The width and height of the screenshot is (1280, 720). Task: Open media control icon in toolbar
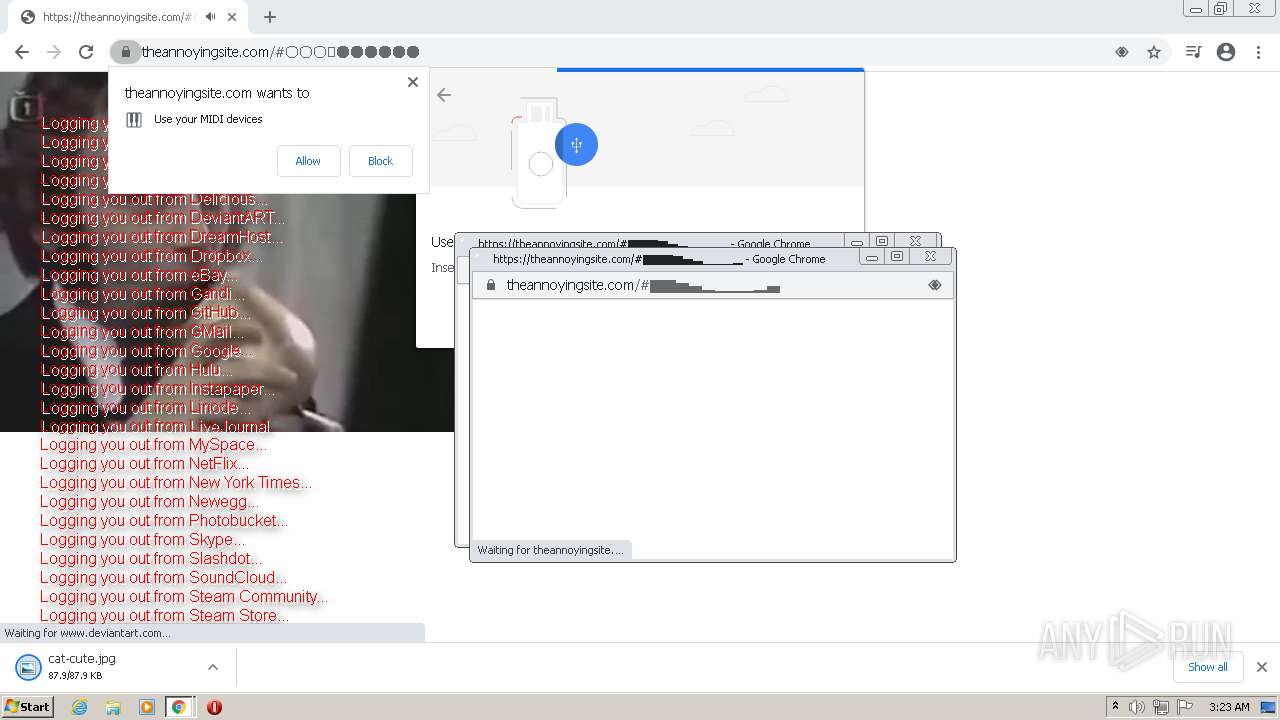click(x=1193, y=52)
